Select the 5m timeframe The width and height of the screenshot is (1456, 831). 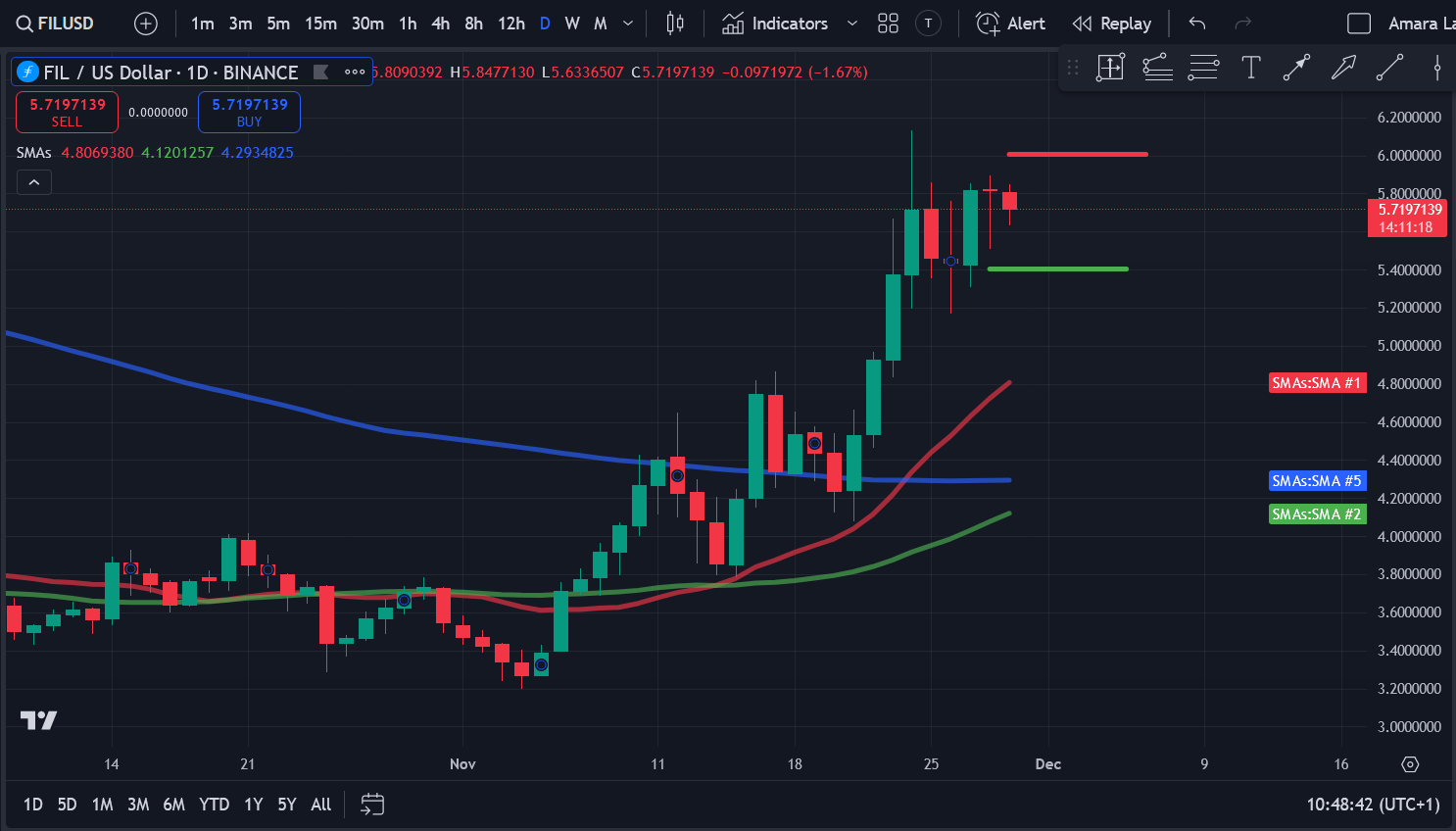click(x=278, y=24)
